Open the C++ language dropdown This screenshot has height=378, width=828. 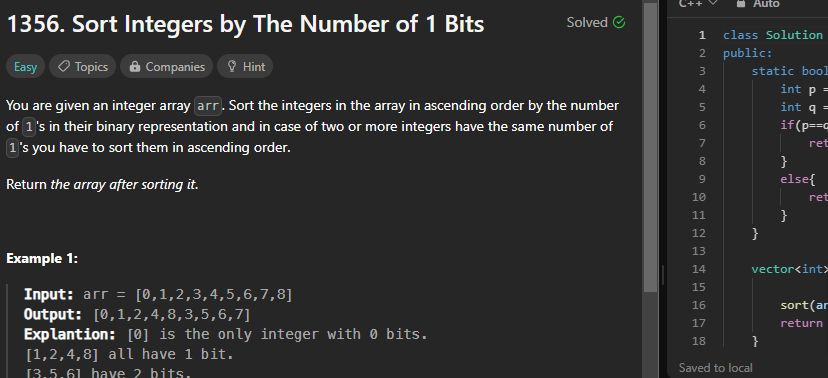coord(698,4)
